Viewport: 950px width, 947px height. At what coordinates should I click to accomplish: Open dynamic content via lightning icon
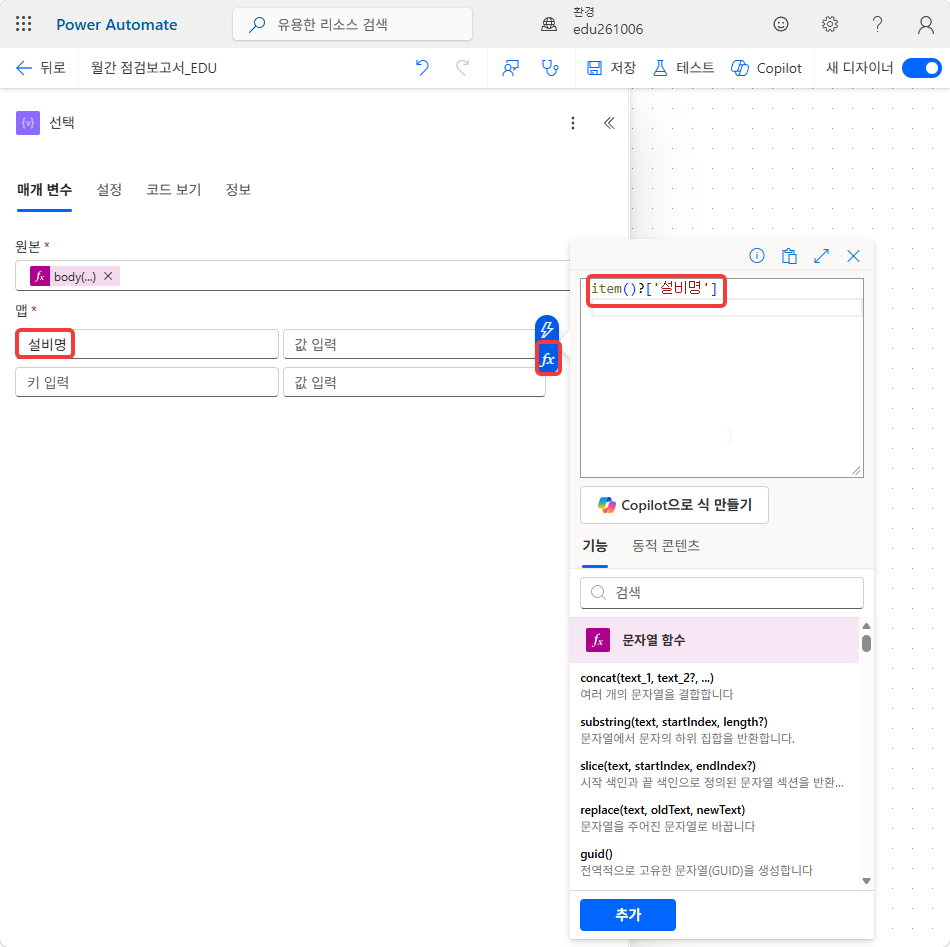546,330
